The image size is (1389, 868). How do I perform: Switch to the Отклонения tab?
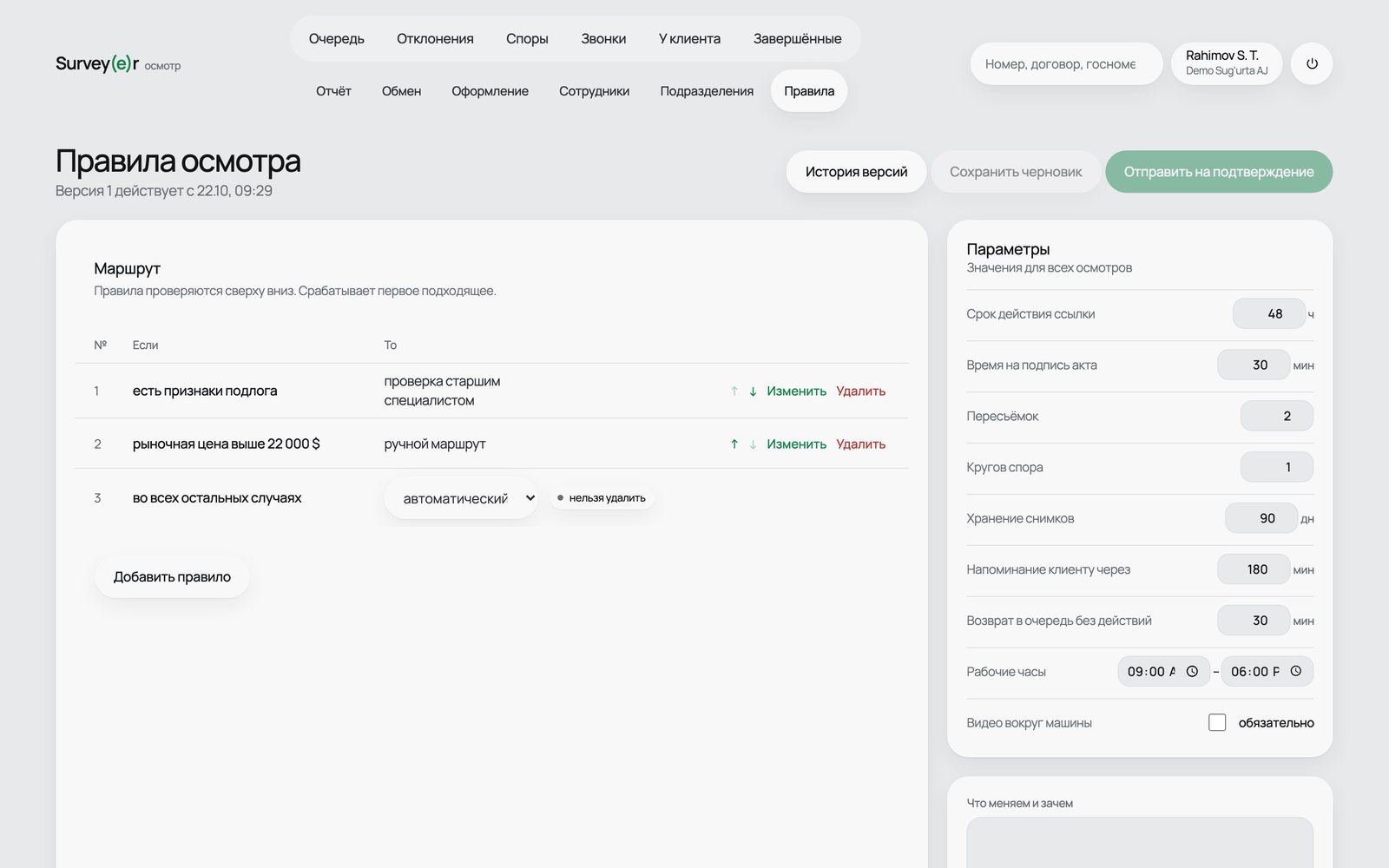pos(435,39)
